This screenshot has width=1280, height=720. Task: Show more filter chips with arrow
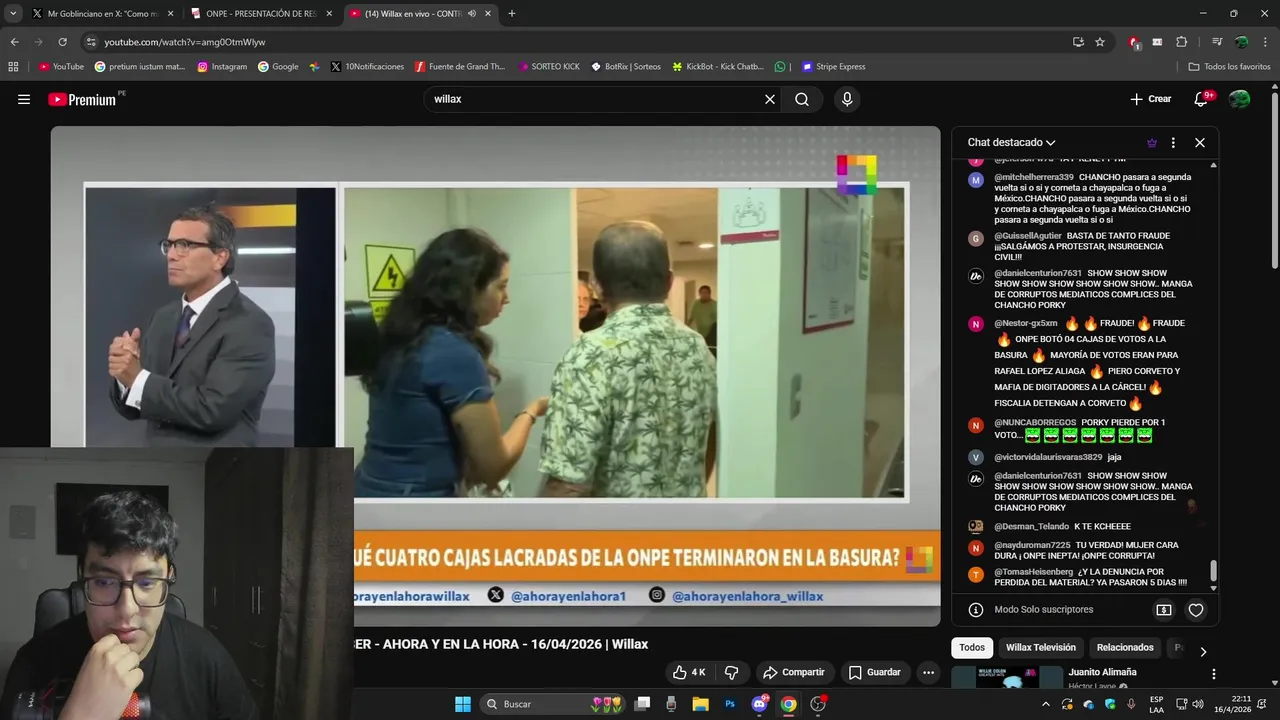[1203, 652]
